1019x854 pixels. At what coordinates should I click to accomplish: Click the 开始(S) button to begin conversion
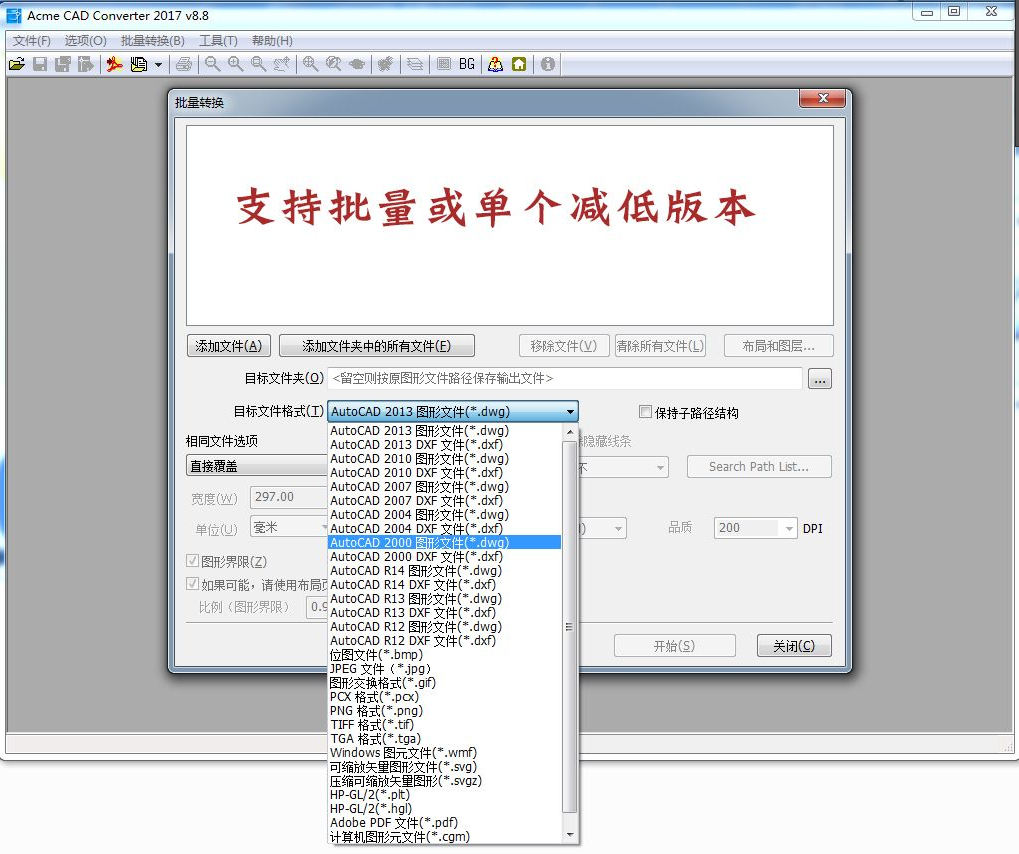point(674,645)
